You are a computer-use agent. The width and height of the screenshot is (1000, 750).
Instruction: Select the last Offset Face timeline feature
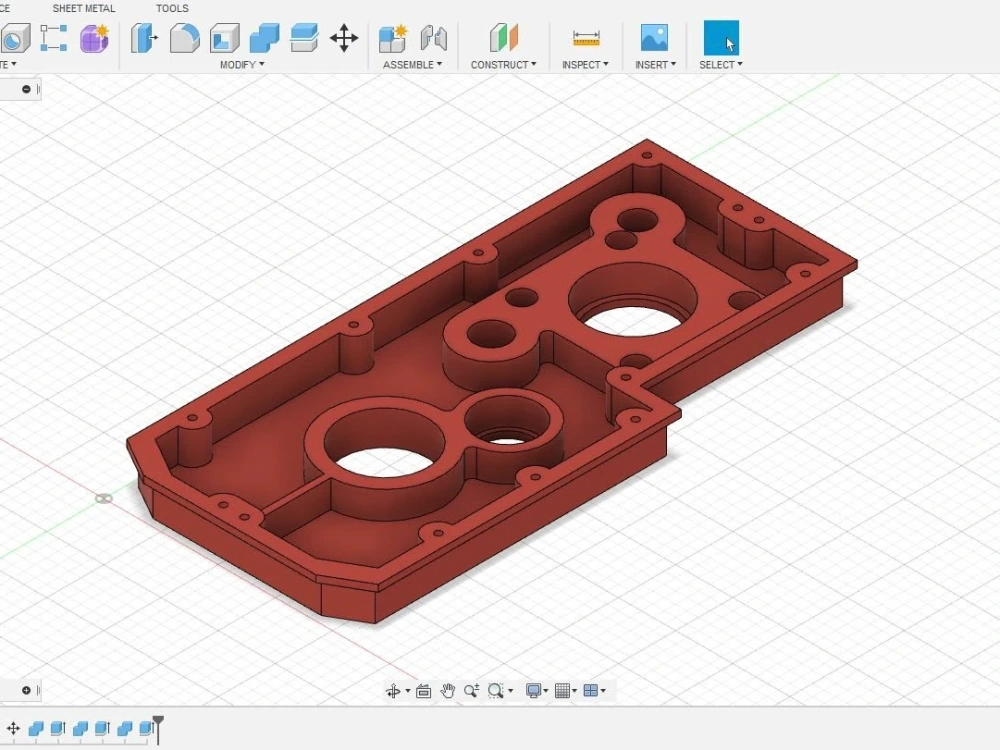[146, 728]
